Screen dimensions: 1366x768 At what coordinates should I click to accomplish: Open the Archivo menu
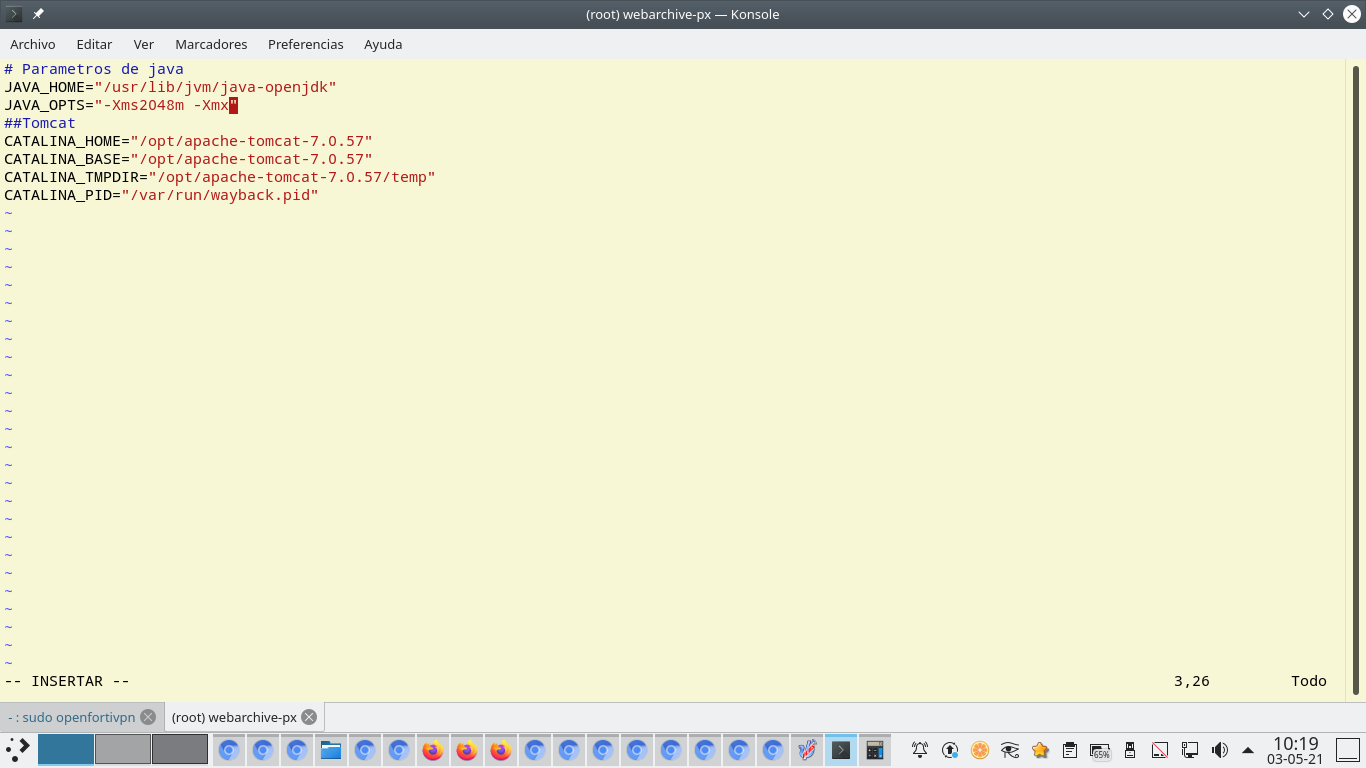pos(33,44)
